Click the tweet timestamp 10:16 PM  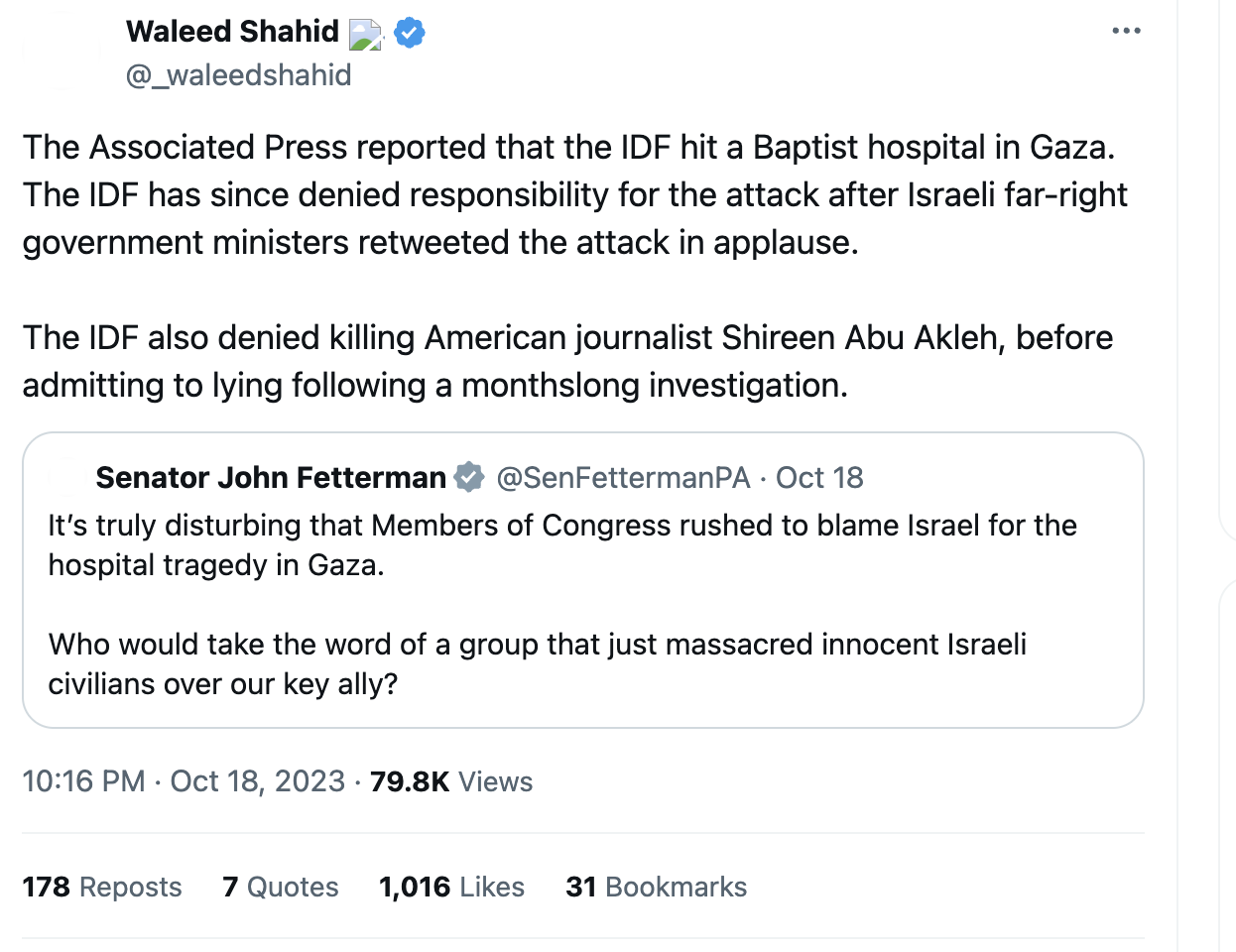coord(82,781)
